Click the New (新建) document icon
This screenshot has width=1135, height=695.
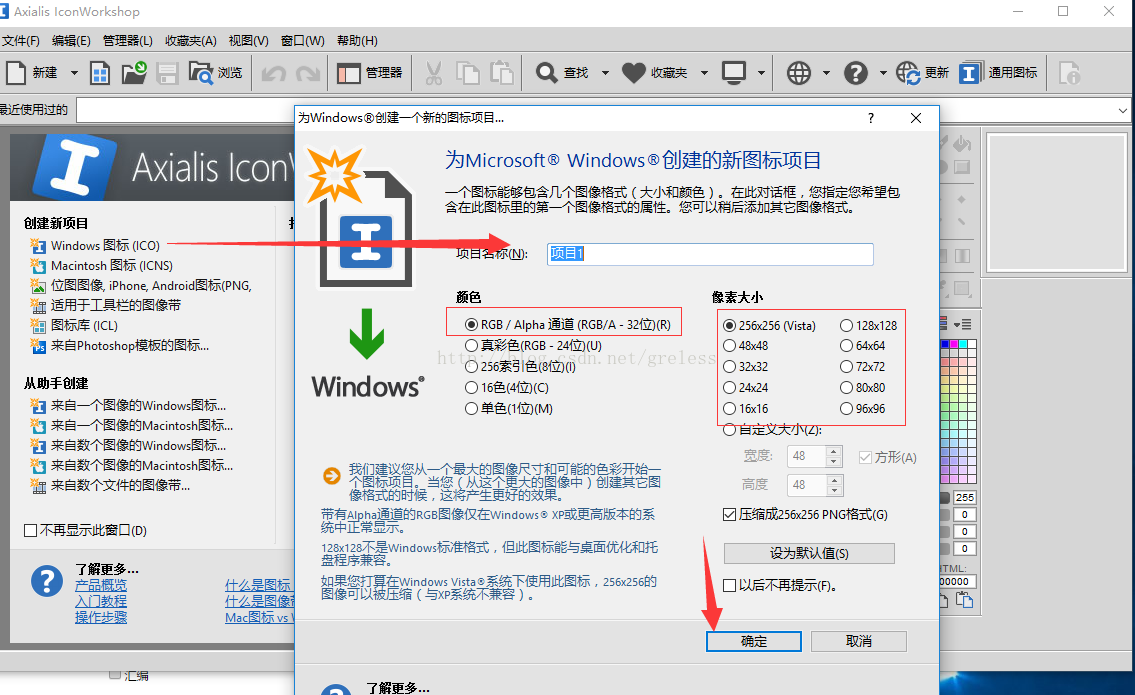click(x=16, y=72)
